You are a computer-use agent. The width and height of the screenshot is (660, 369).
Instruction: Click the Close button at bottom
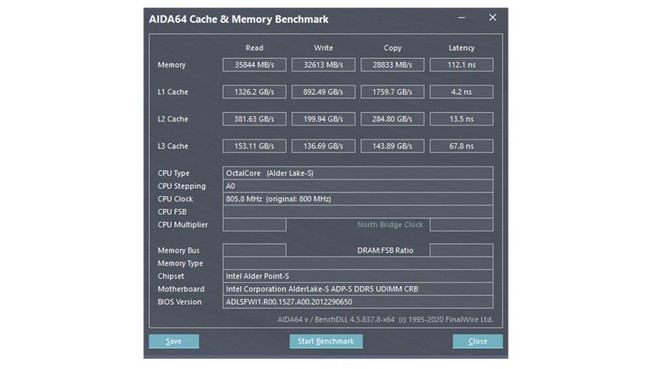click(x=478, y=341)
